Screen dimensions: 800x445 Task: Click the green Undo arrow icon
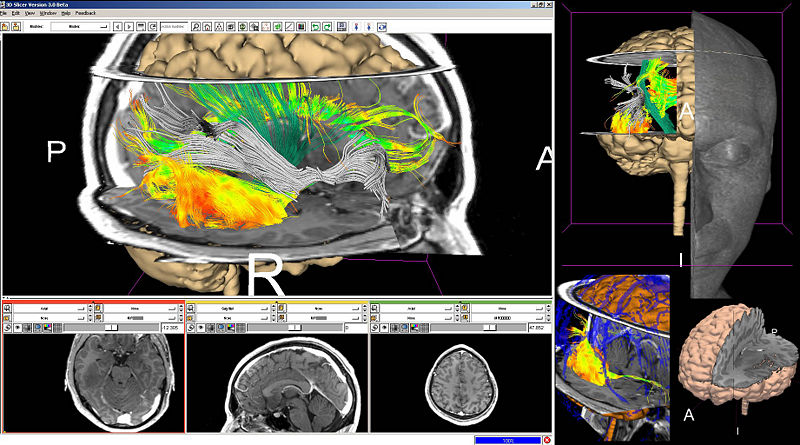(313, 25)
